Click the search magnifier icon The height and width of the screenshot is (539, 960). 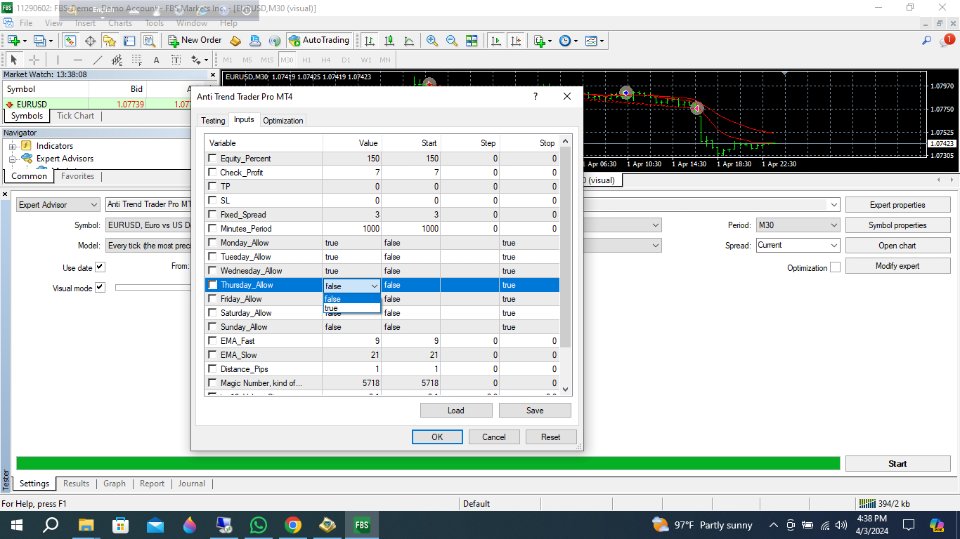[926, 40]
